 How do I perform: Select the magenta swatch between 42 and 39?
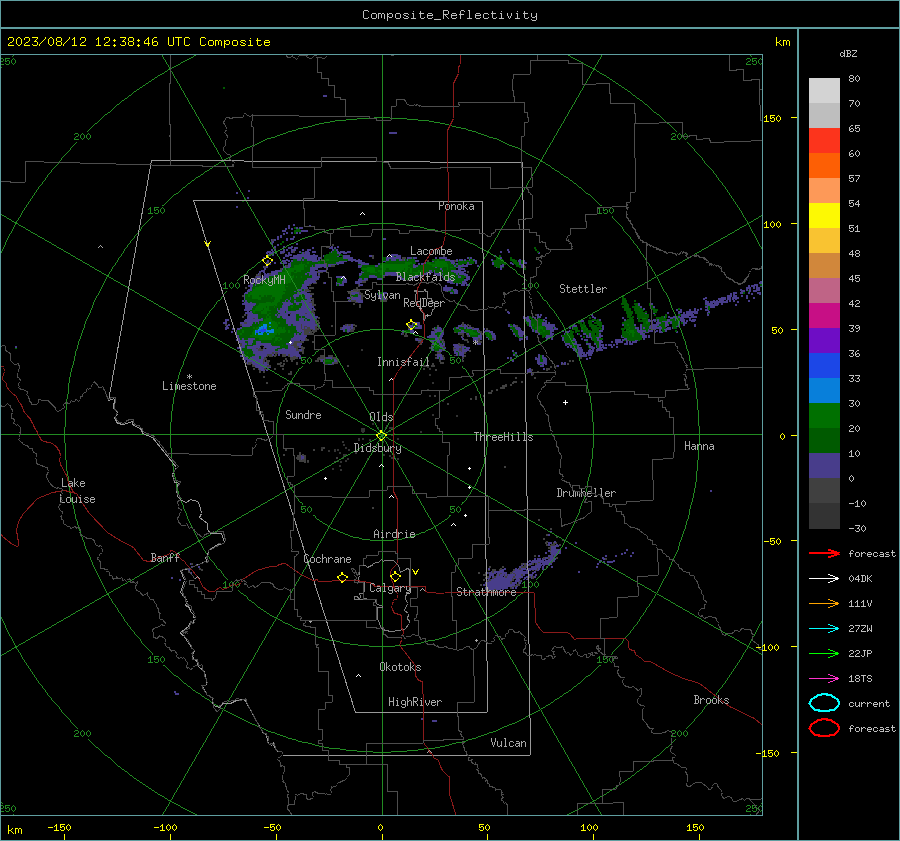(824, 316)
